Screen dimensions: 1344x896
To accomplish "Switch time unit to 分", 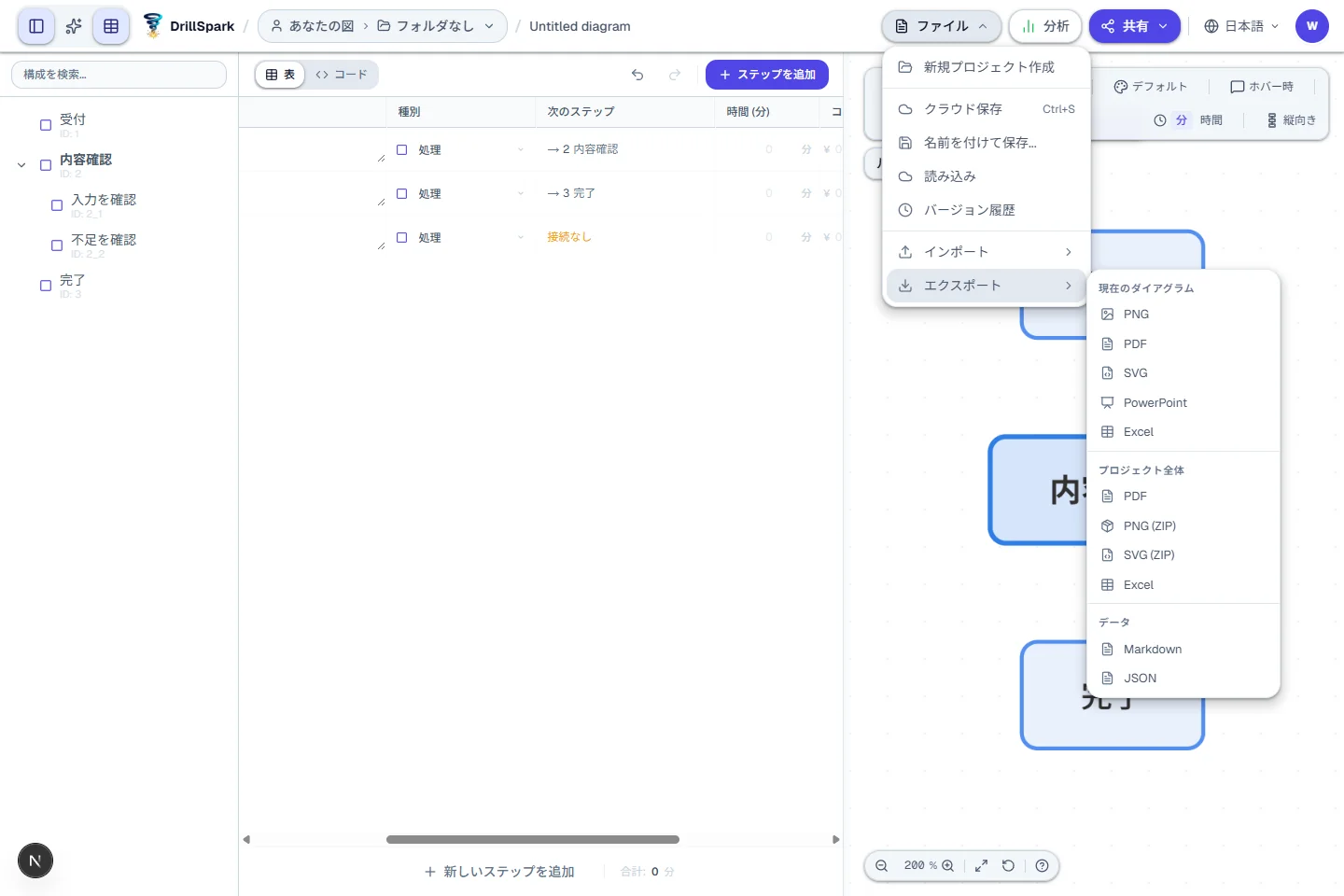I will 1182,120.
